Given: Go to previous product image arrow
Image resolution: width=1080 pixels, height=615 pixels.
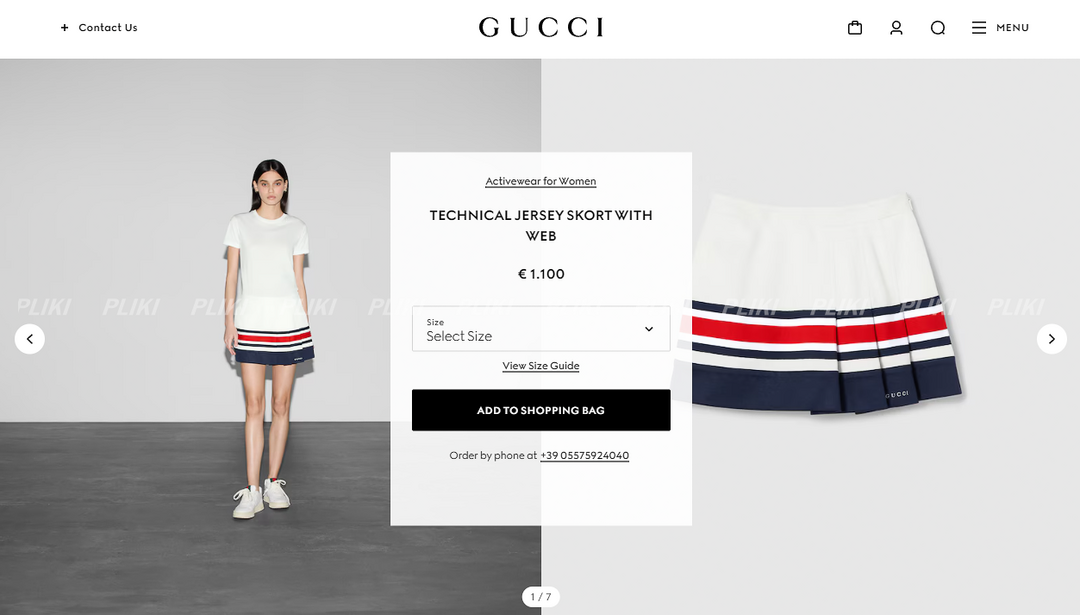Looking at the screenshot, I should [x=30, y=339].
